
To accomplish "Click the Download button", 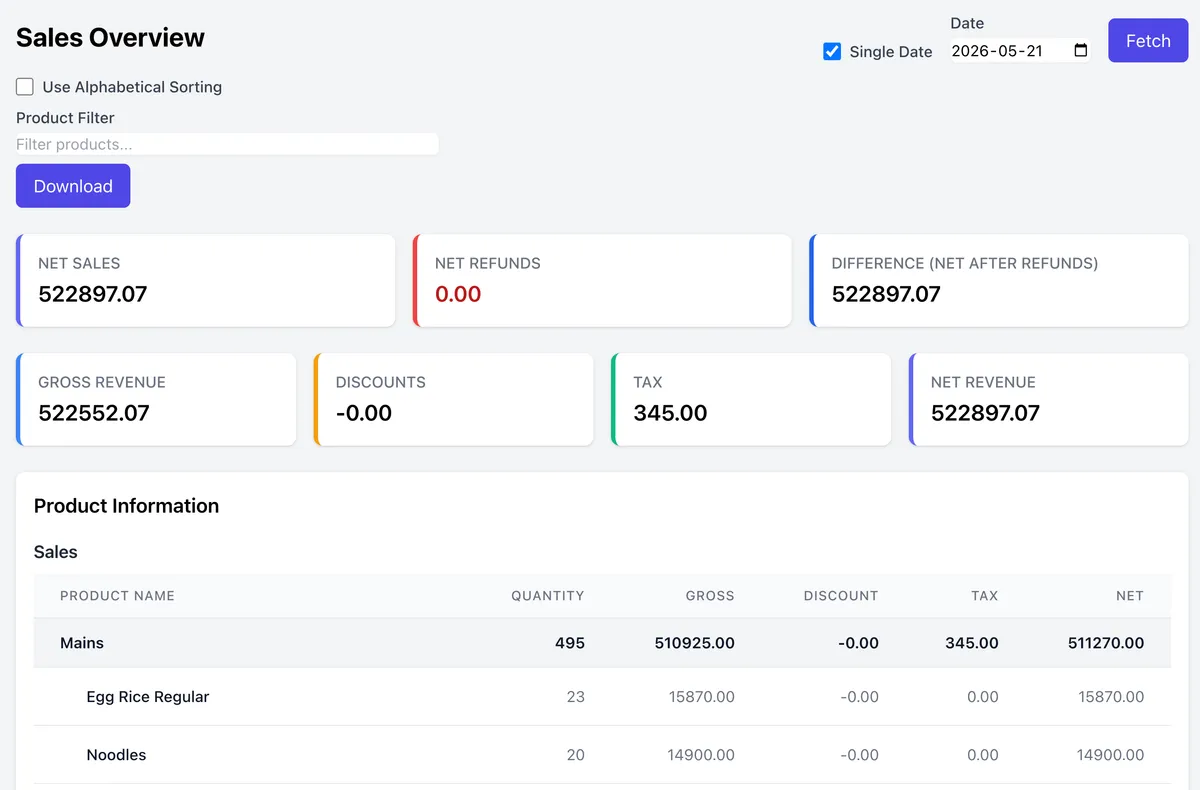I will 73,186.
